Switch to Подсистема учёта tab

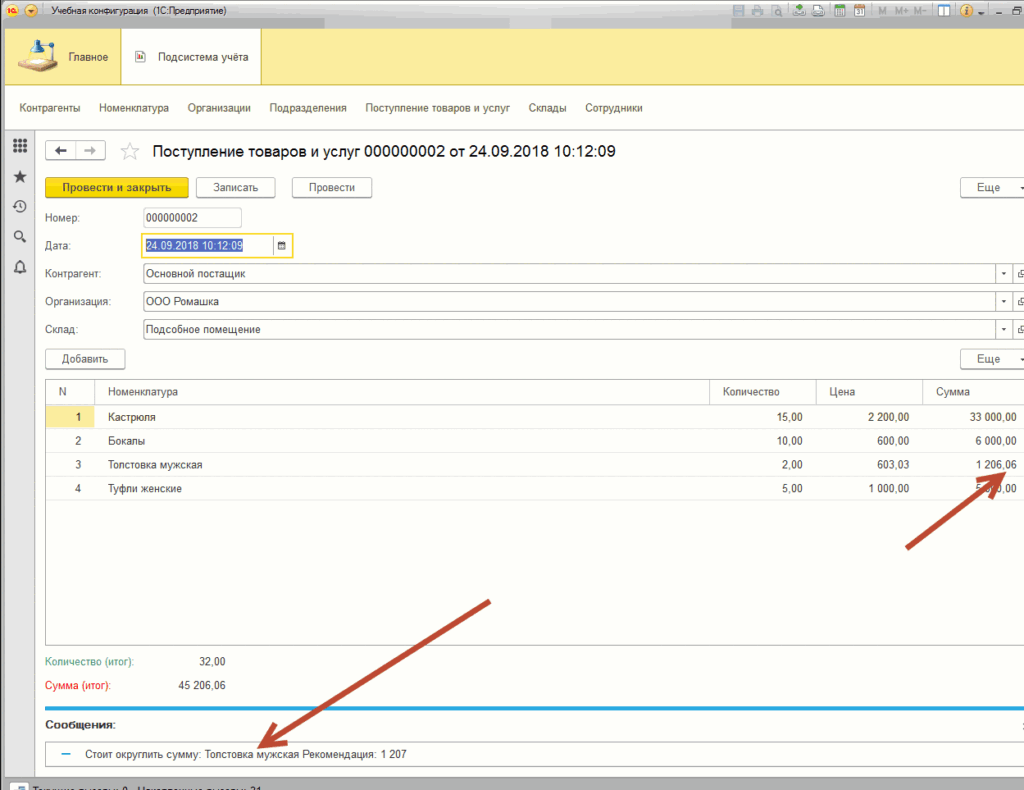(x=192, y=57)
